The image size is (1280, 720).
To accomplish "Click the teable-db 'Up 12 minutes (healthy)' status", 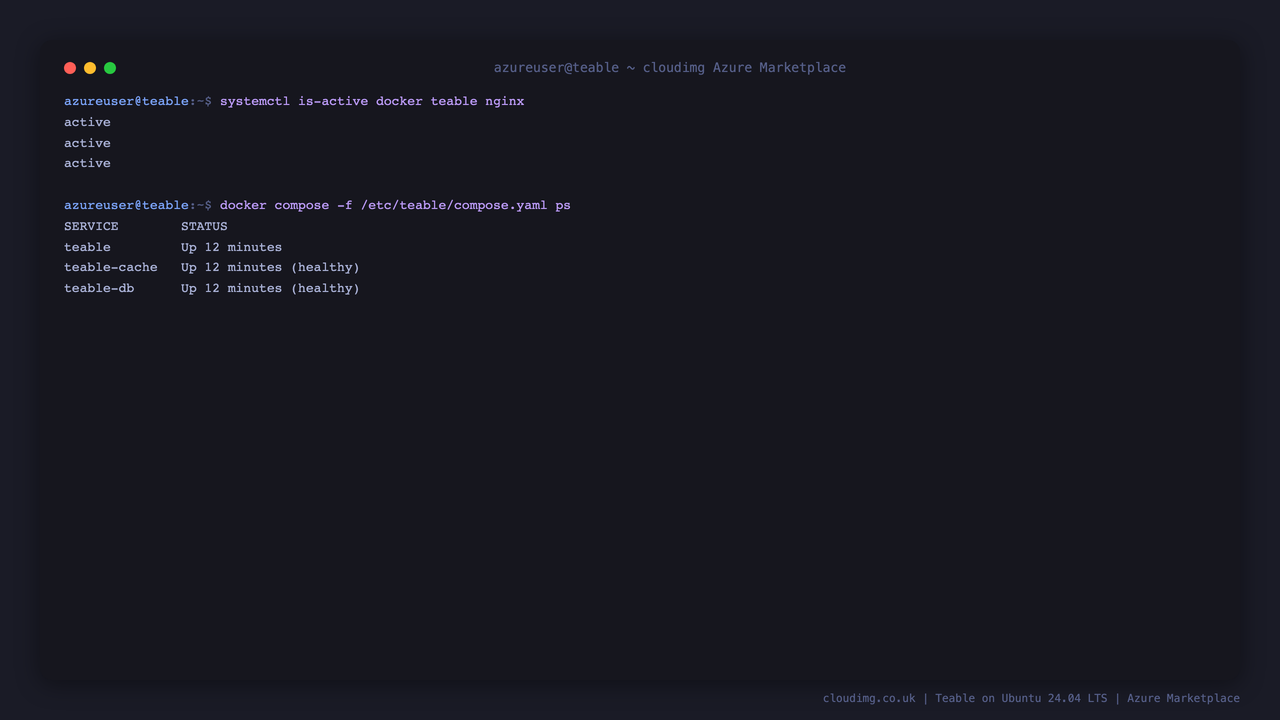I will [270, 288].
